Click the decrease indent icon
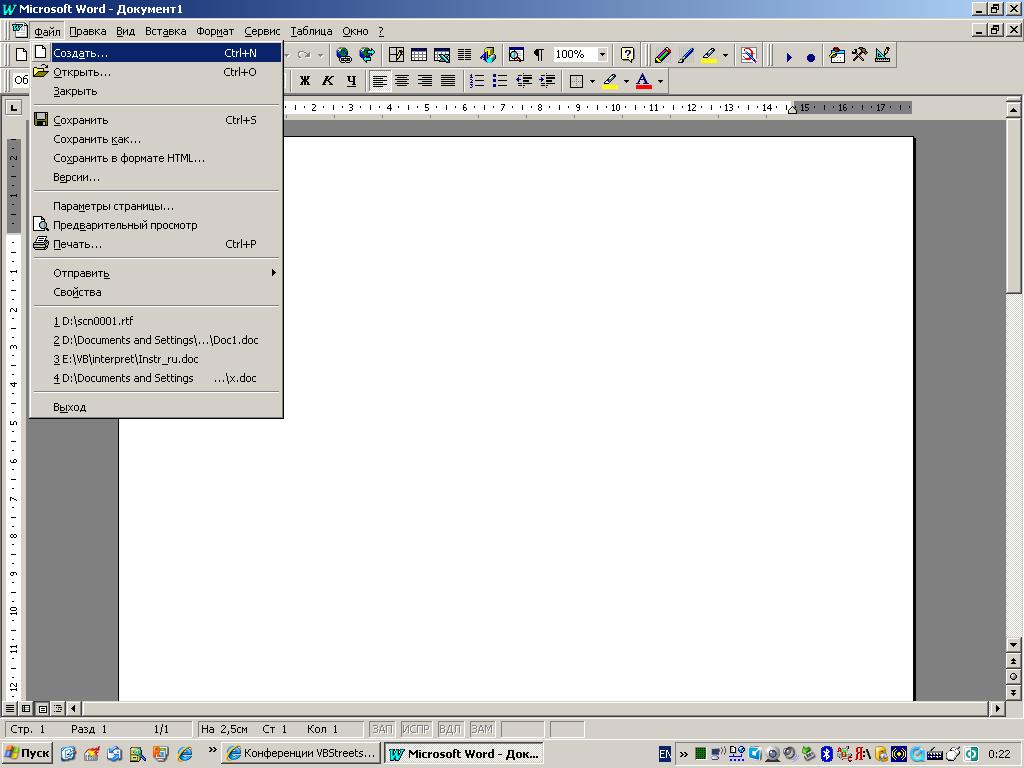The width and height of the screenshot is (1024, 768). click(x=524, y=81)
